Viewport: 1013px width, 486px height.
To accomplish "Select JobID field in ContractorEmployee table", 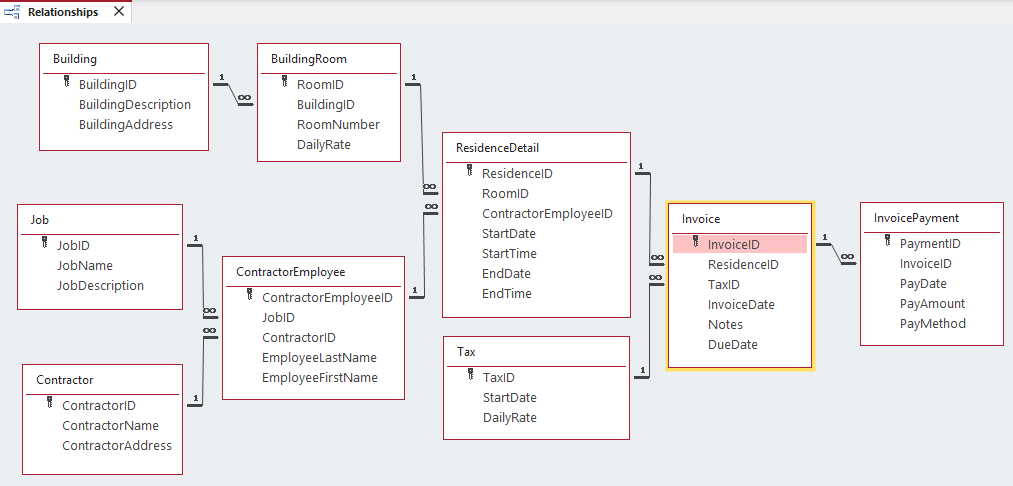I will tap(278, 318).
